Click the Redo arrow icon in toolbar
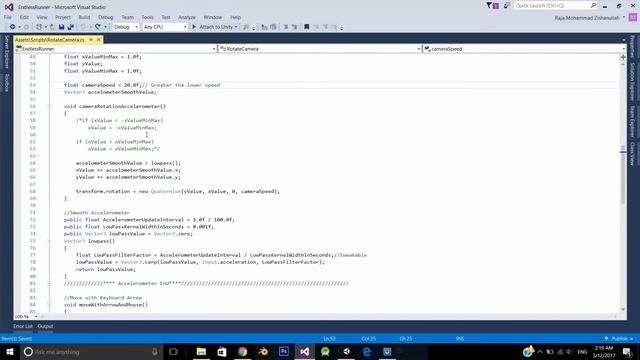640x360 pixels. pyautogui.click(x=98, y=27)
